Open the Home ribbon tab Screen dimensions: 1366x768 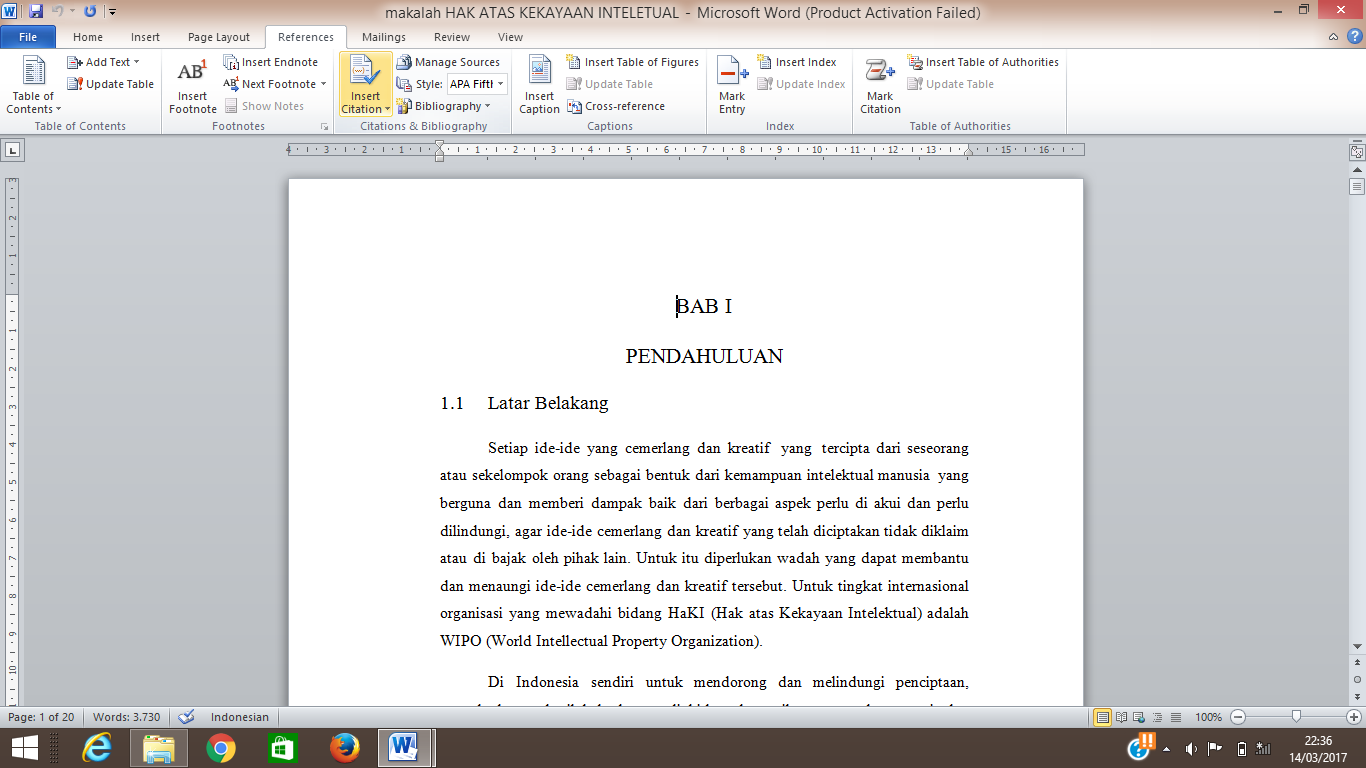point(87,37)
